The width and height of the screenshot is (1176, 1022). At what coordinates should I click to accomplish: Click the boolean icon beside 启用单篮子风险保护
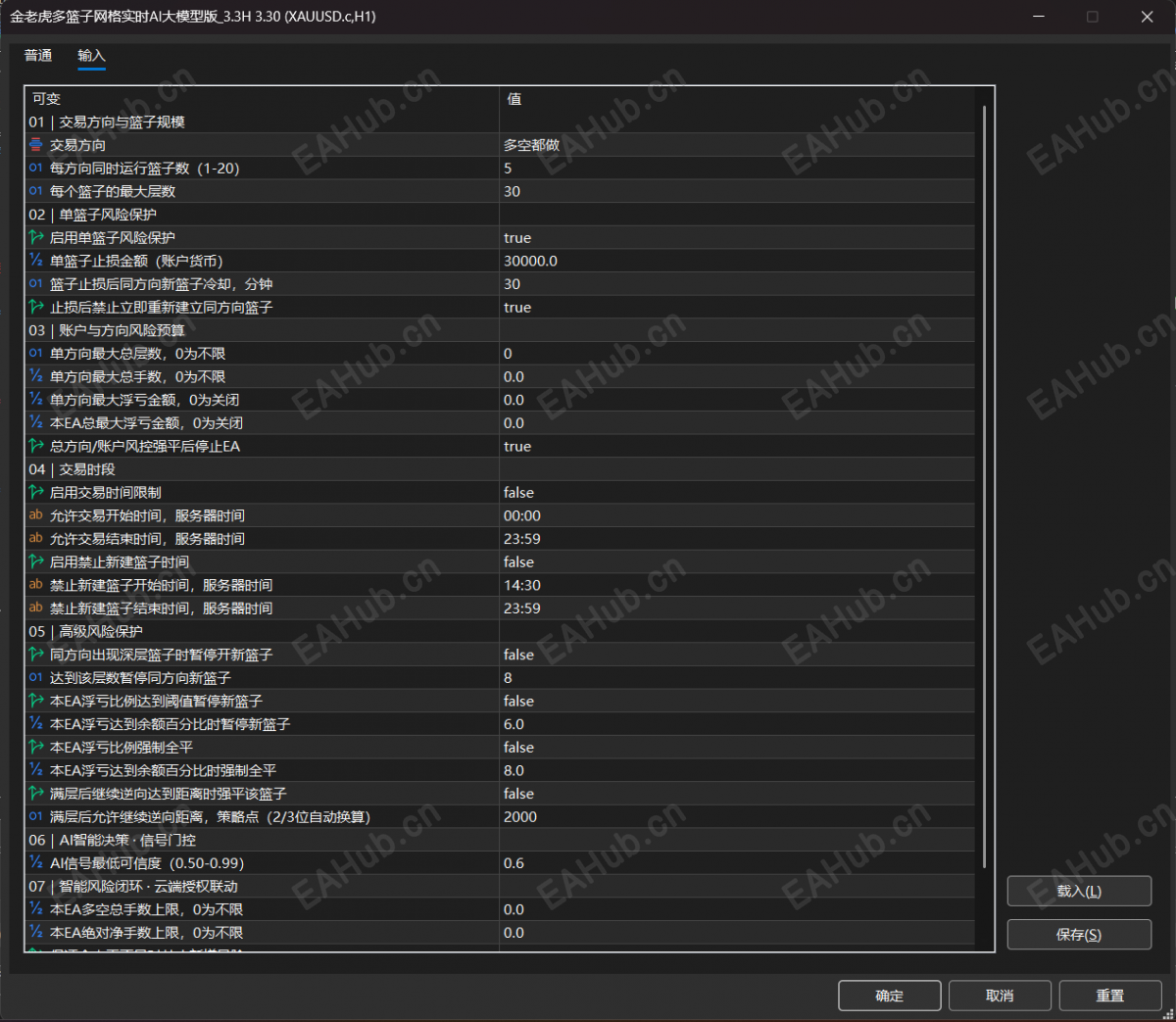pos(36,237)
